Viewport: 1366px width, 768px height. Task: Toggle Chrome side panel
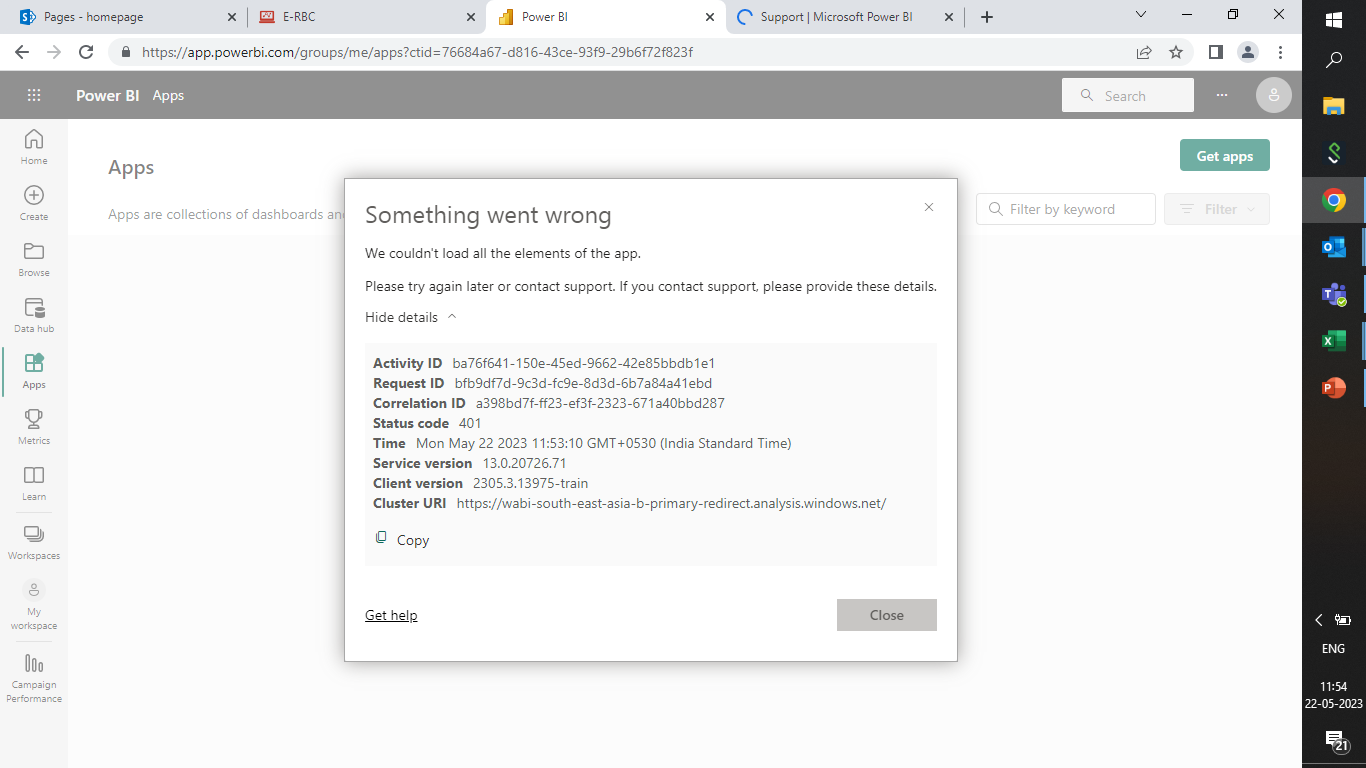pos(1215,52)
